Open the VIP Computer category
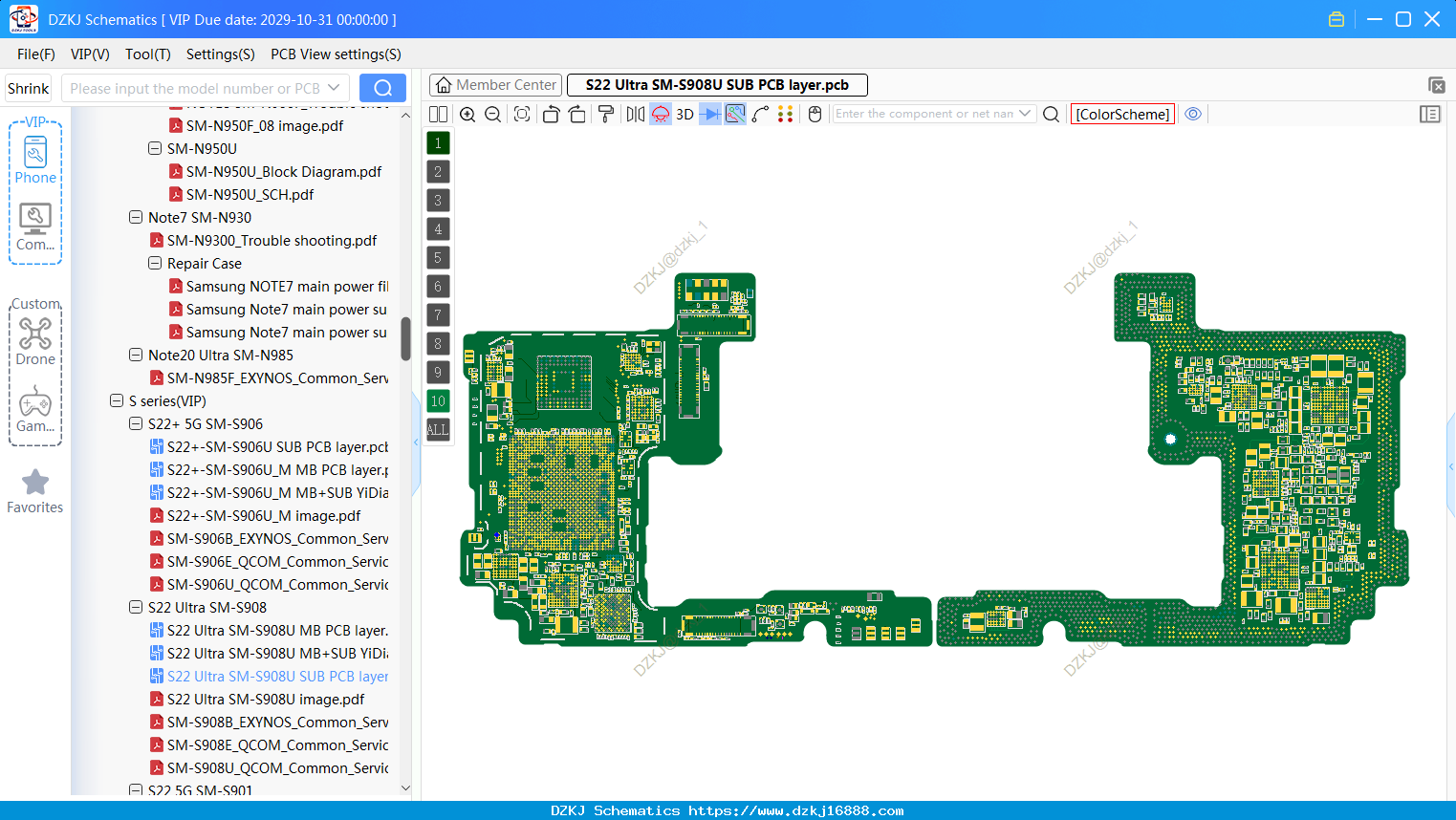Screen dimensions: 1456x820 point(35,227)
